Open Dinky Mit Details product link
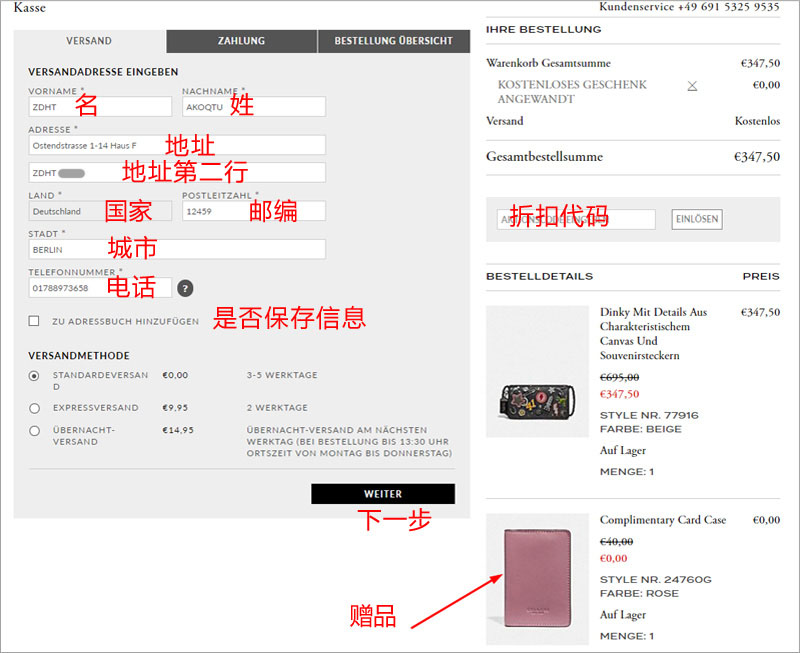Image resolution: width=800 pixels, height=653 pixels. 653,334
